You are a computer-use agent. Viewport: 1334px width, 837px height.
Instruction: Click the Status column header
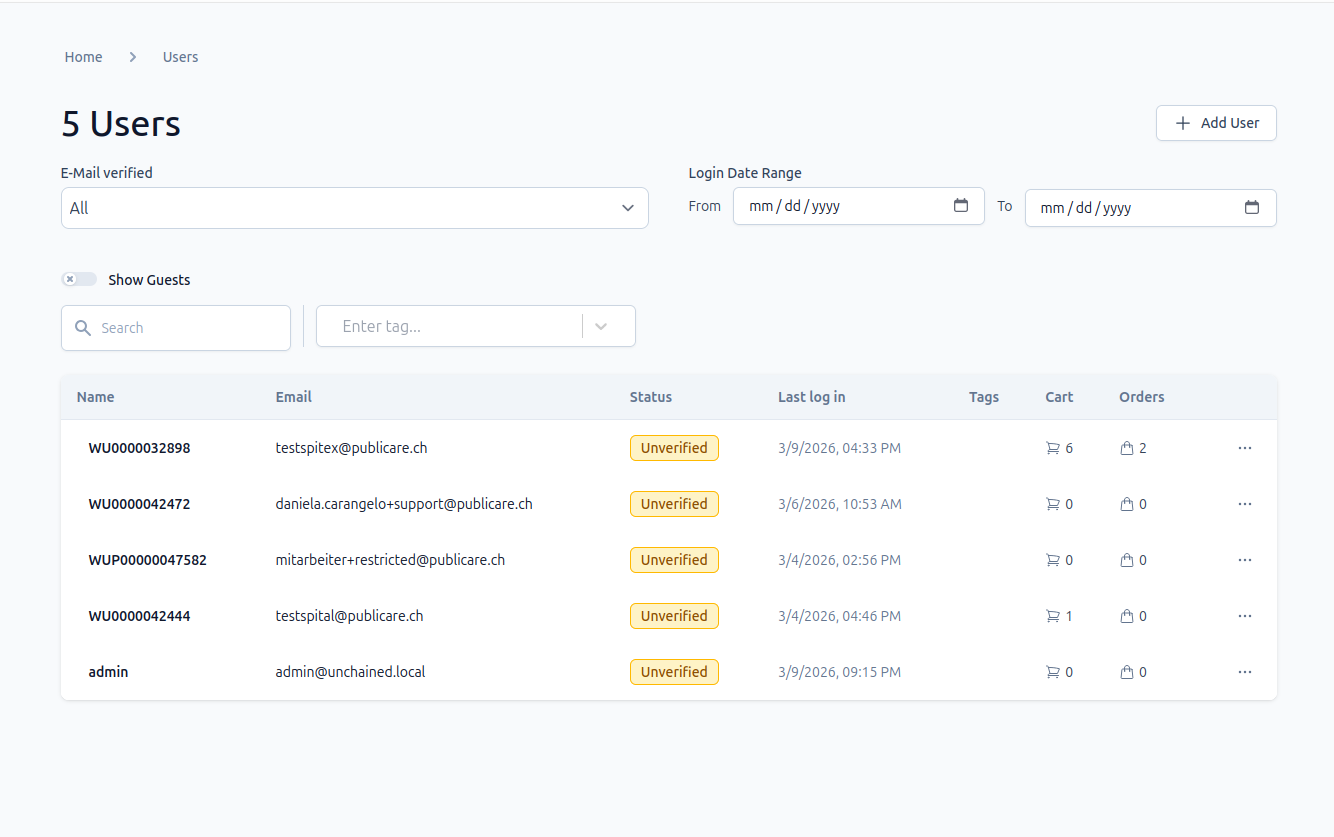click(x=651, y=397)
